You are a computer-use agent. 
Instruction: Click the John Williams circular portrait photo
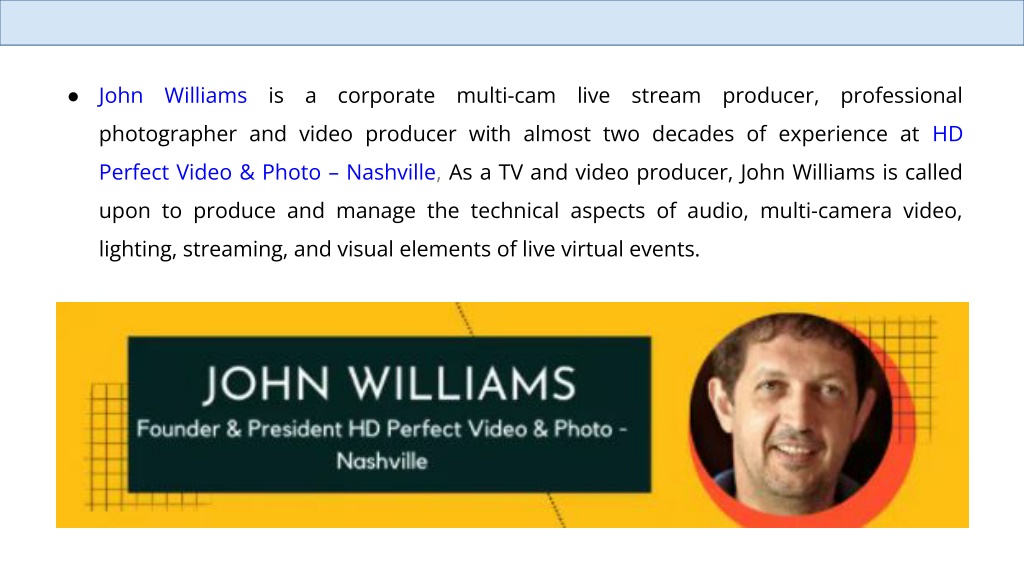click(x=792, y=414)
